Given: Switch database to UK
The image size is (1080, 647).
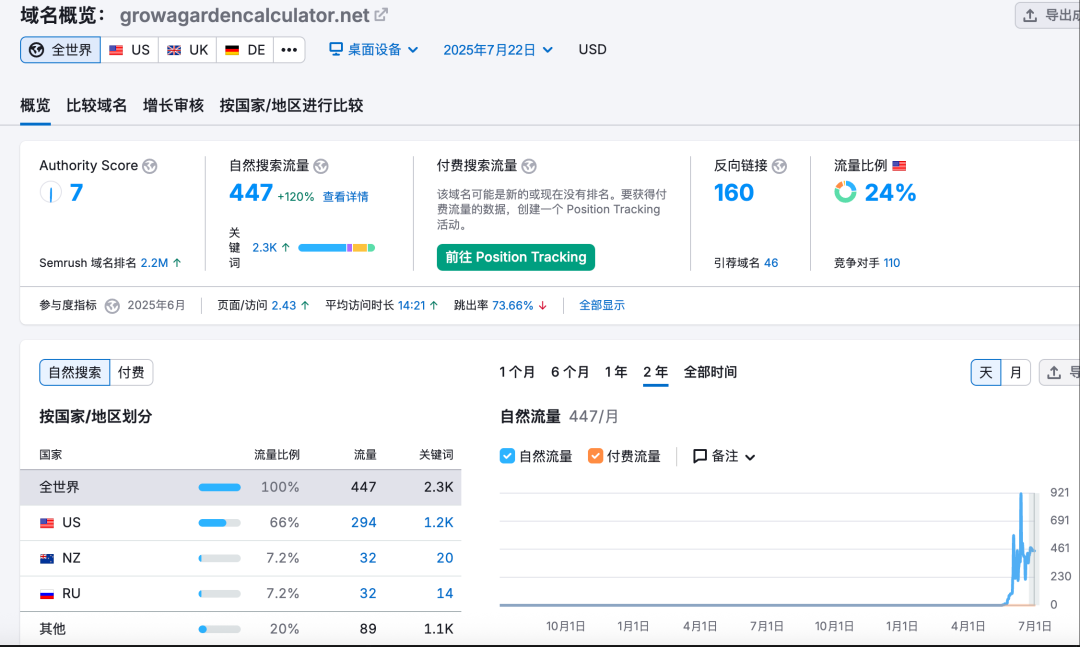Looking at the screenshot, I should tap(187, 50).
